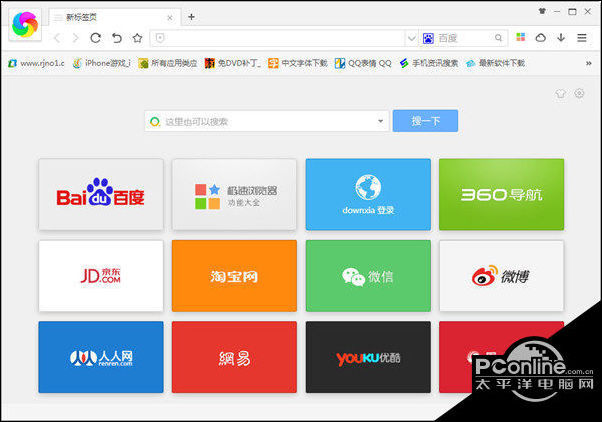The width and height of the screenshot is (602, 422).
Task: Open the hamburger main menu
Action: click(582, 38)
